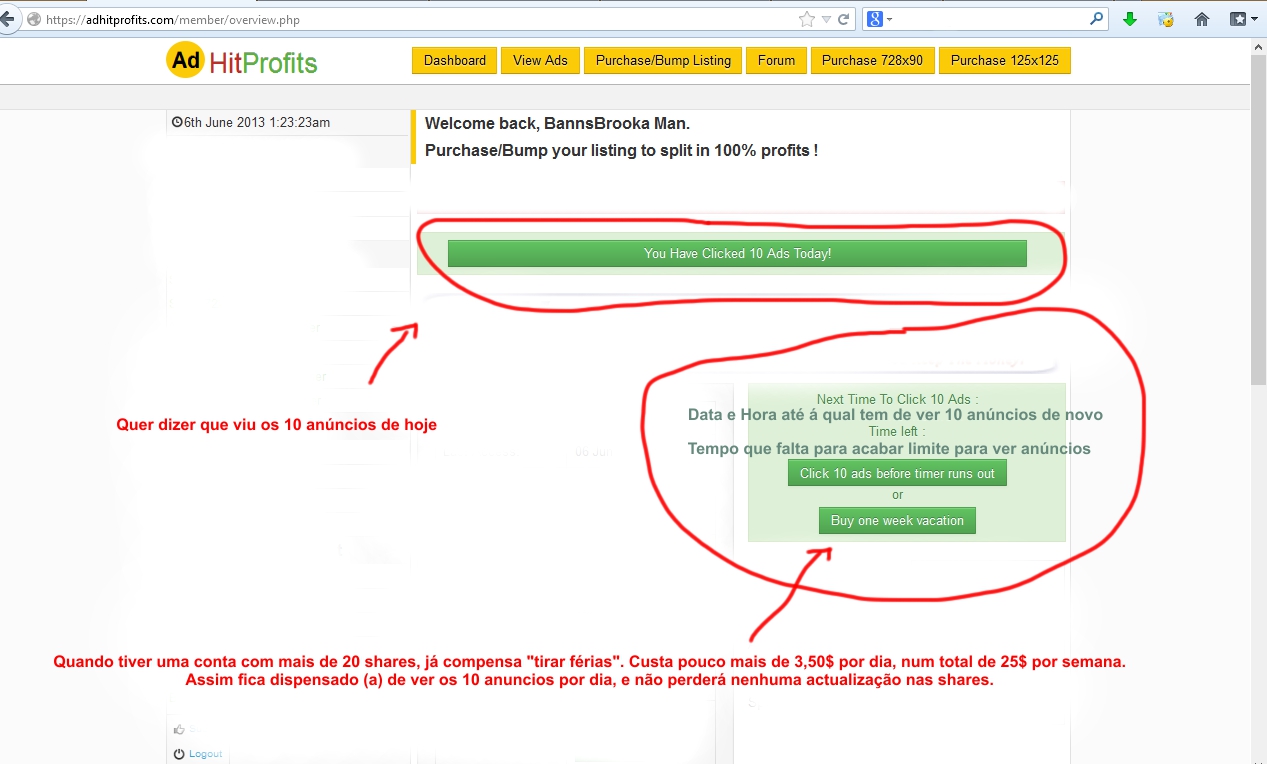Bookmark page with the star icon

click(x=807, y=19)
